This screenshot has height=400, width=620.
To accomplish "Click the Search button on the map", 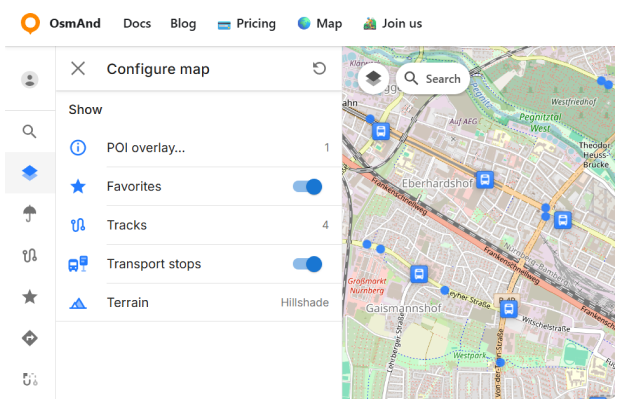I will point(432,79).
